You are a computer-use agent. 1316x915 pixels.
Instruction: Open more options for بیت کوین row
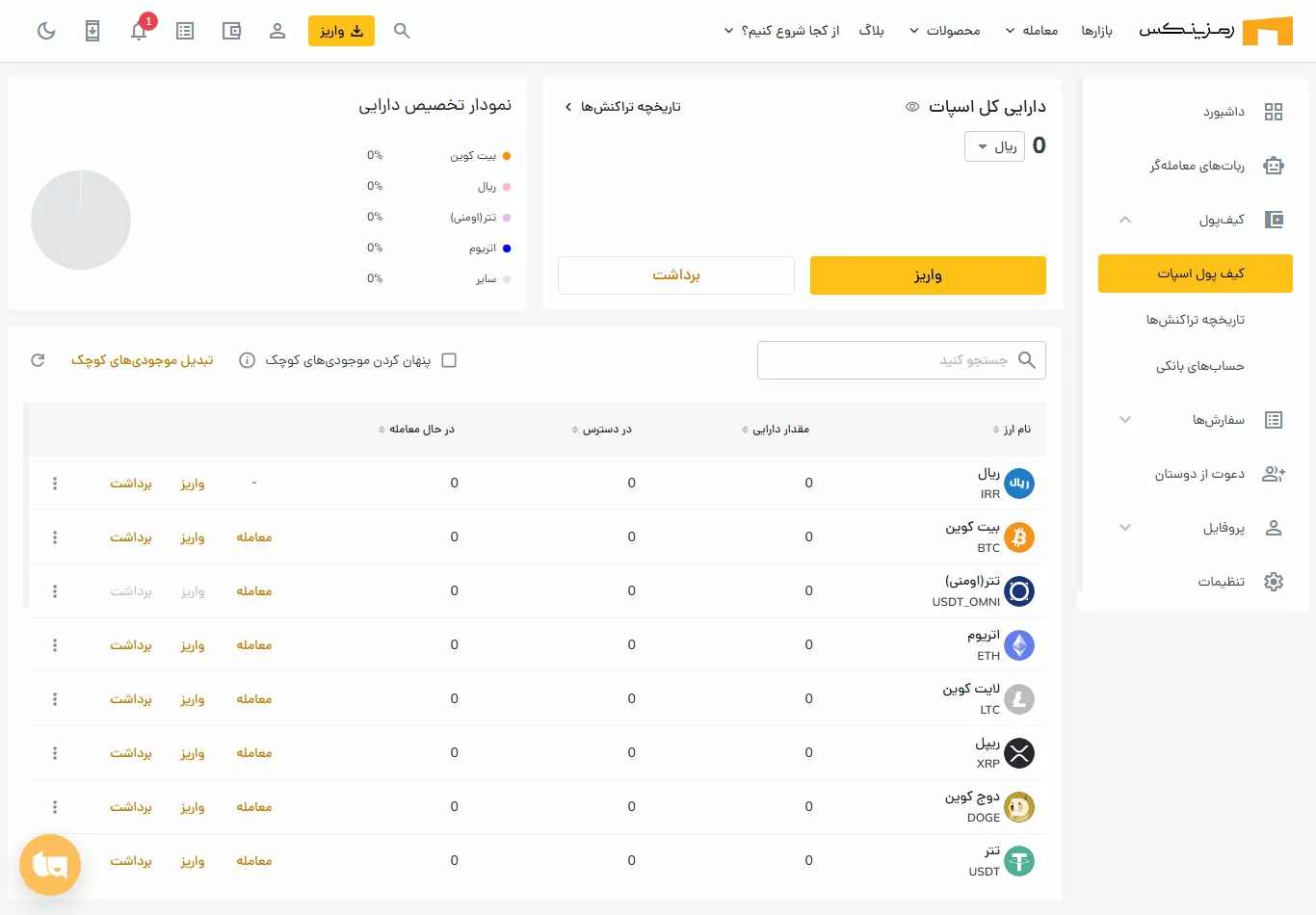55,537
